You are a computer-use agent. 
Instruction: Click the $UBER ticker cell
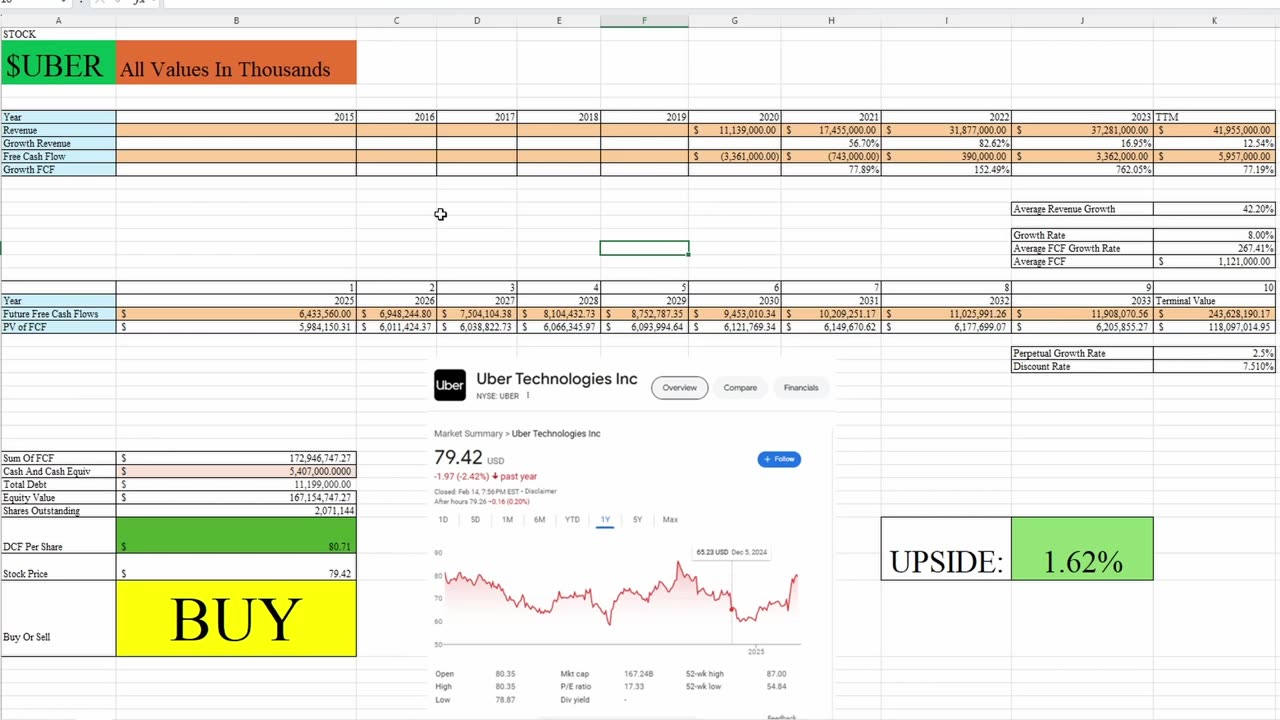(58, 63)
